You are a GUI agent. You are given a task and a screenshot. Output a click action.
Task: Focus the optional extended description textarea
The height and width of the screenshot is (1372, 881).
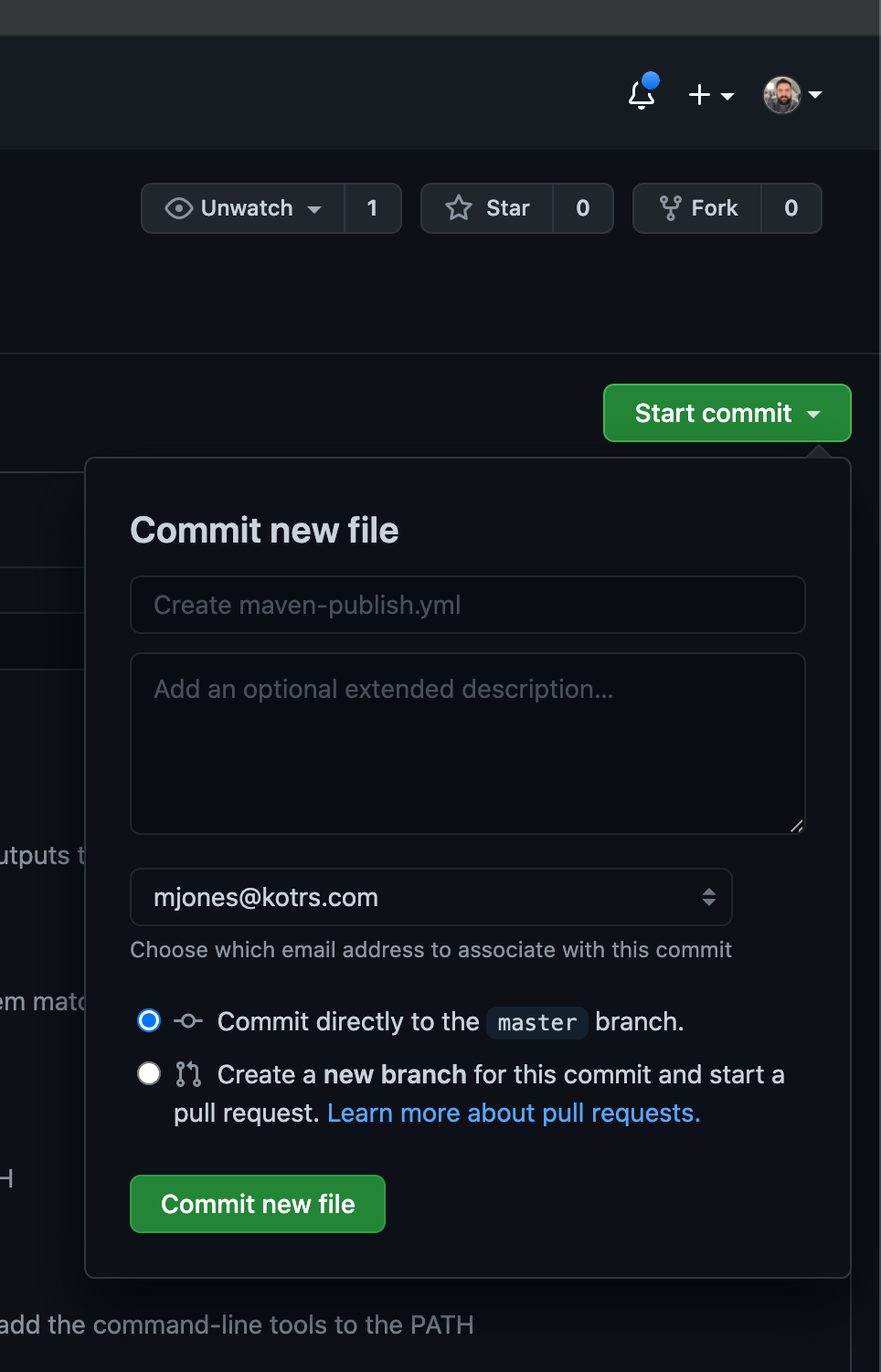point(468,743)
